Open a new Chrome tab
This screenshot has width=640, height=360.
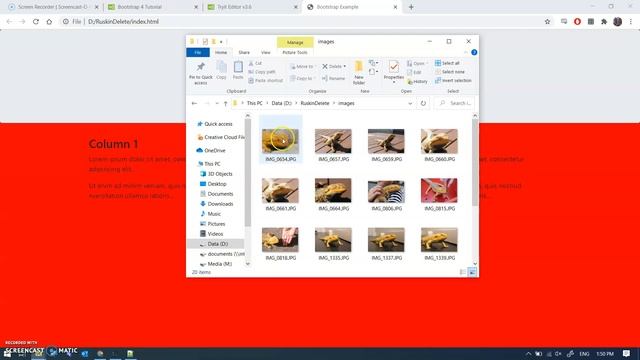pyautogui.click(x=411, y=7)
